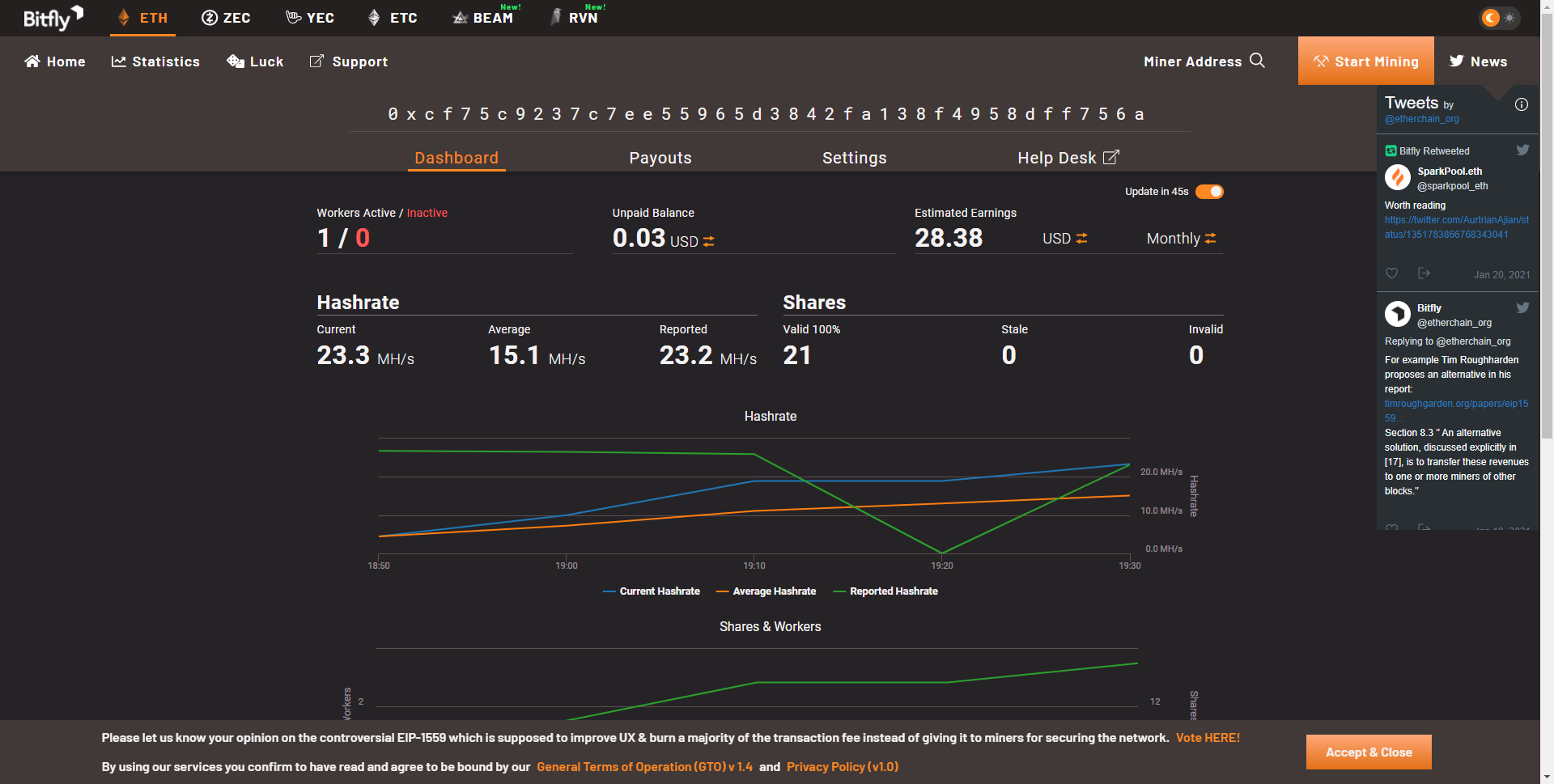Screen dimensions: 1554x784
Task: Select the ETH pool tab
Action: tap(142, 18)
